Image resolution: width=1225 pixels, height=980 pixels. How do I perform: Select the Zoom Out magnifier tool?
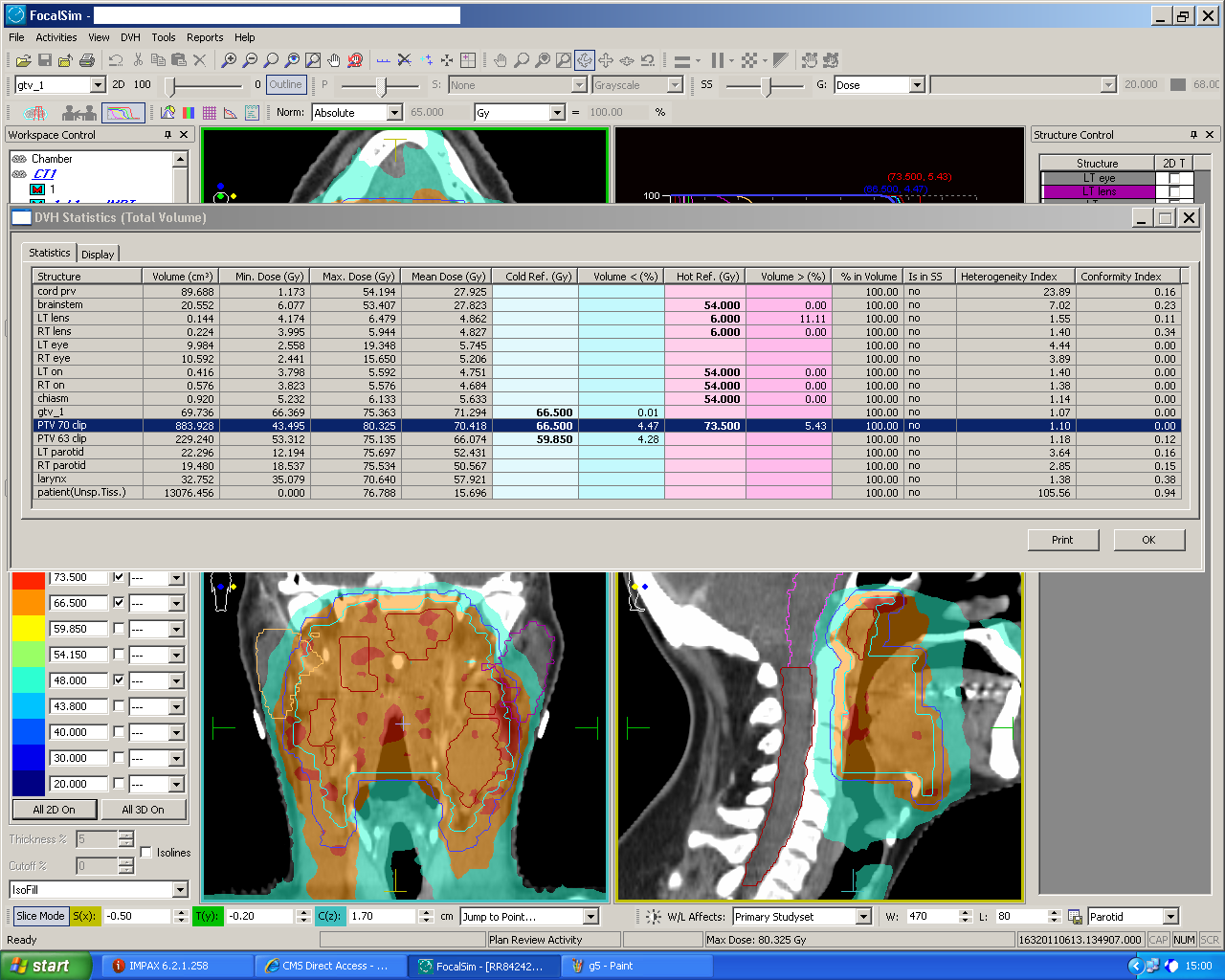click(250, 60)
